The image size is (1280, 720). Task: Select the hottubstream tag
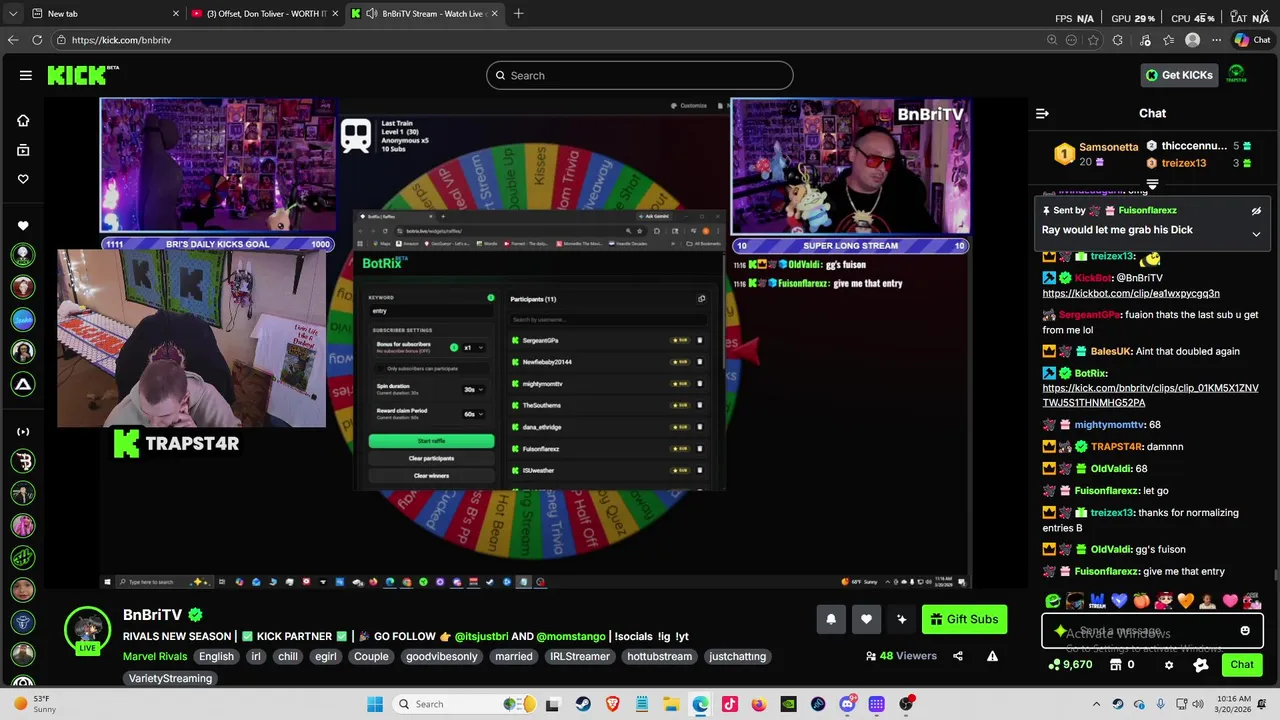[659, 657]
